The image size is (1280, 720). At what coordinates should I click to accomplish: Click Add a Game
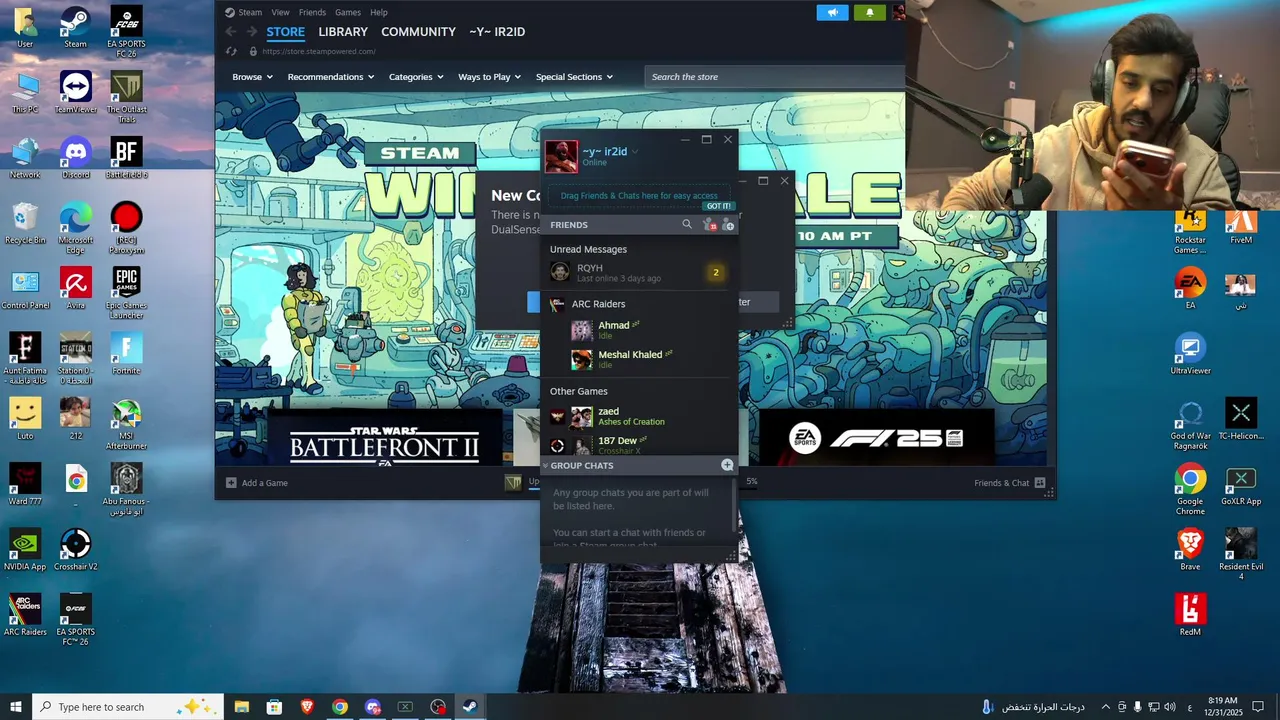point(257,483)
